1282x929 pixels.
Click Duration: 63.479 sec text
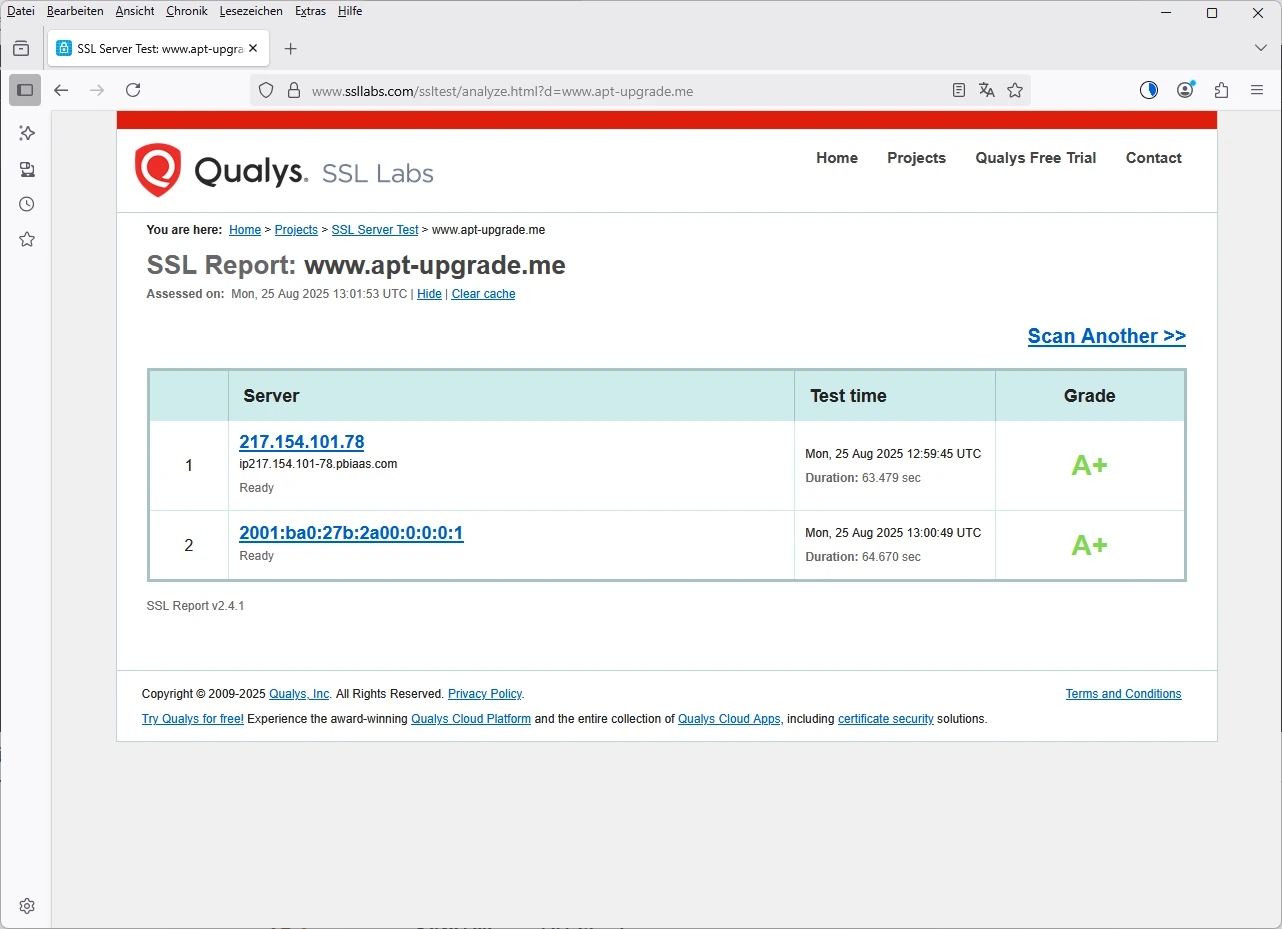click(x=863, y=478)
